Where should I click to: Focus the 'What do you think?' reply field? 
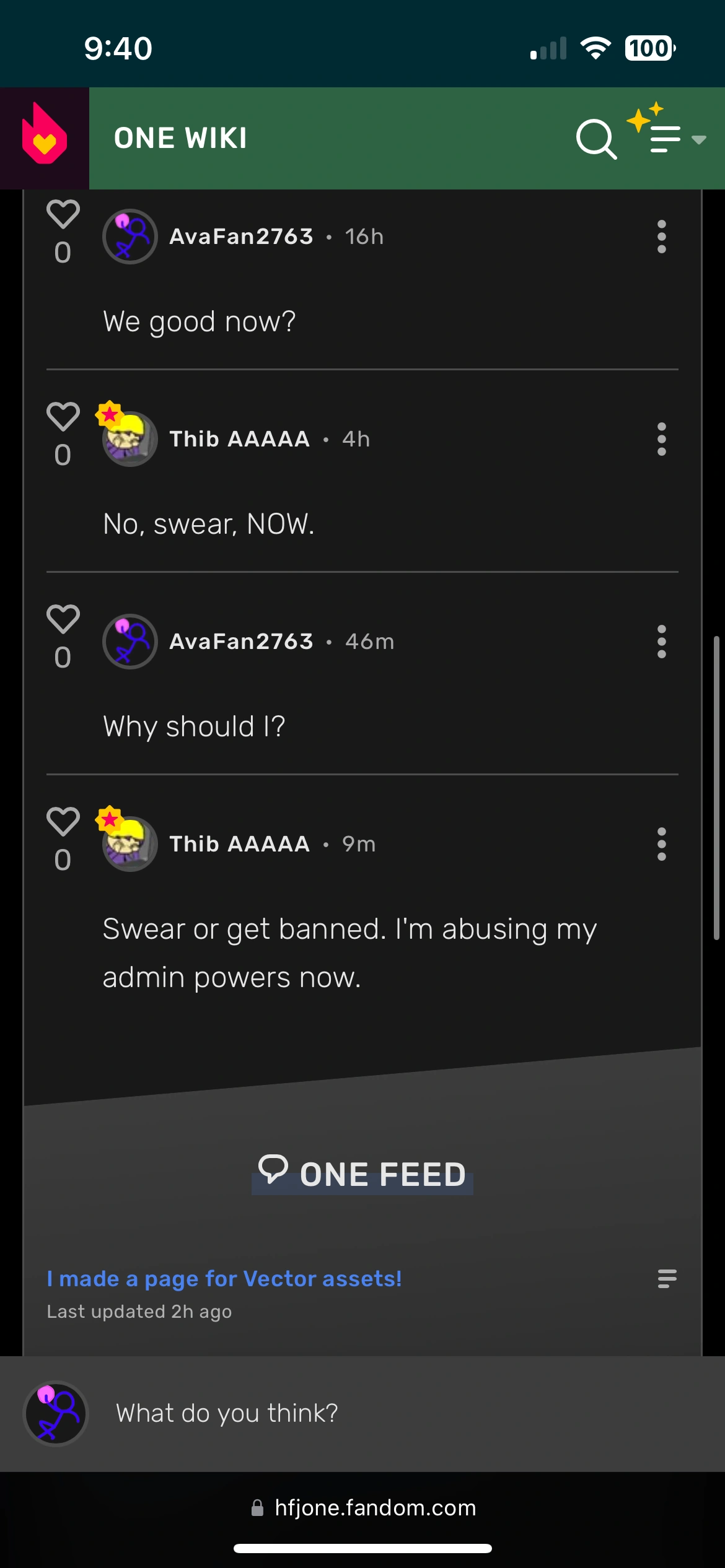point(372,1413)
